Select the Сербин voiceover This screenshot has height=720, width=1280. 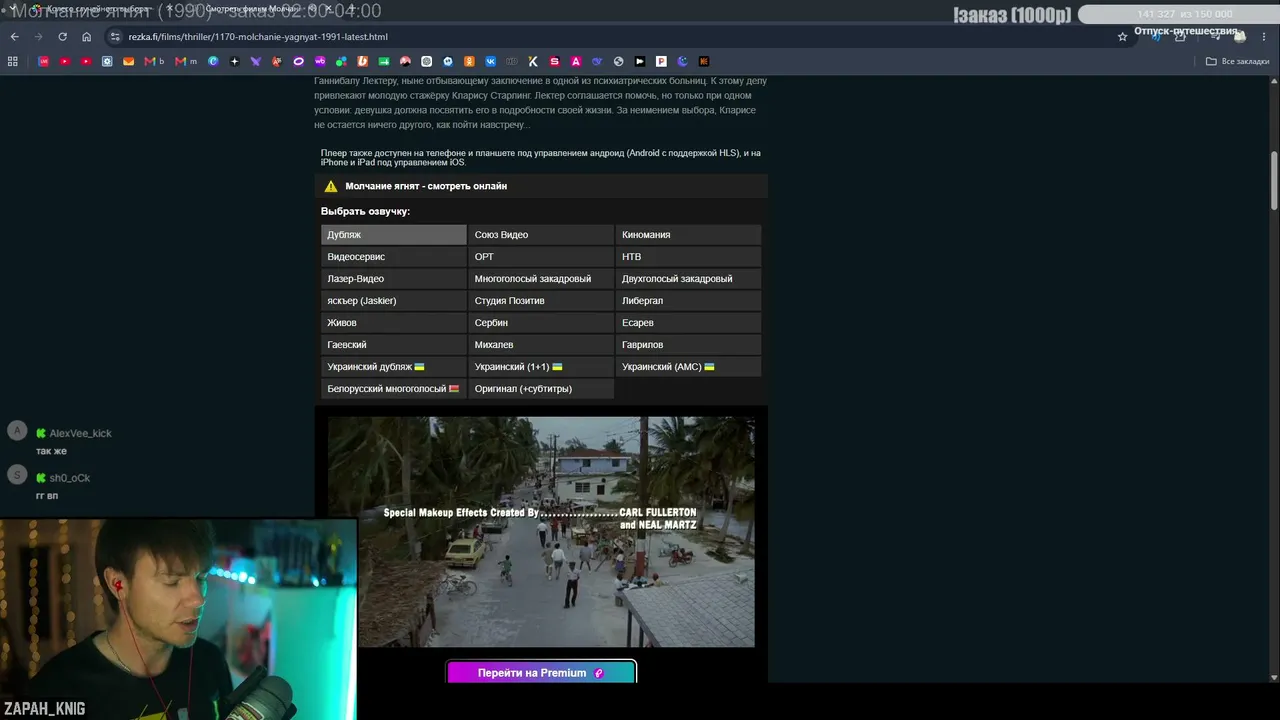point(541,323)
